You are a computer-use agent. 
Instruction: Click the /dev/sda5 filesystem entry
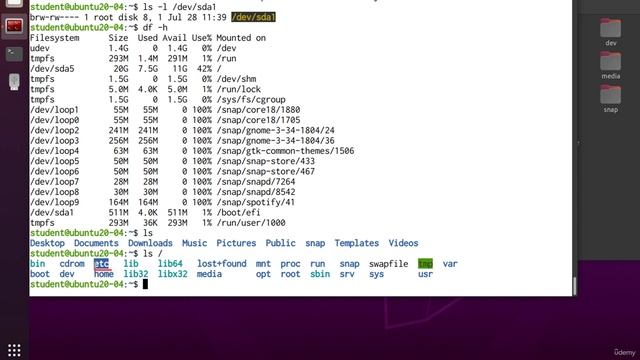52,69
